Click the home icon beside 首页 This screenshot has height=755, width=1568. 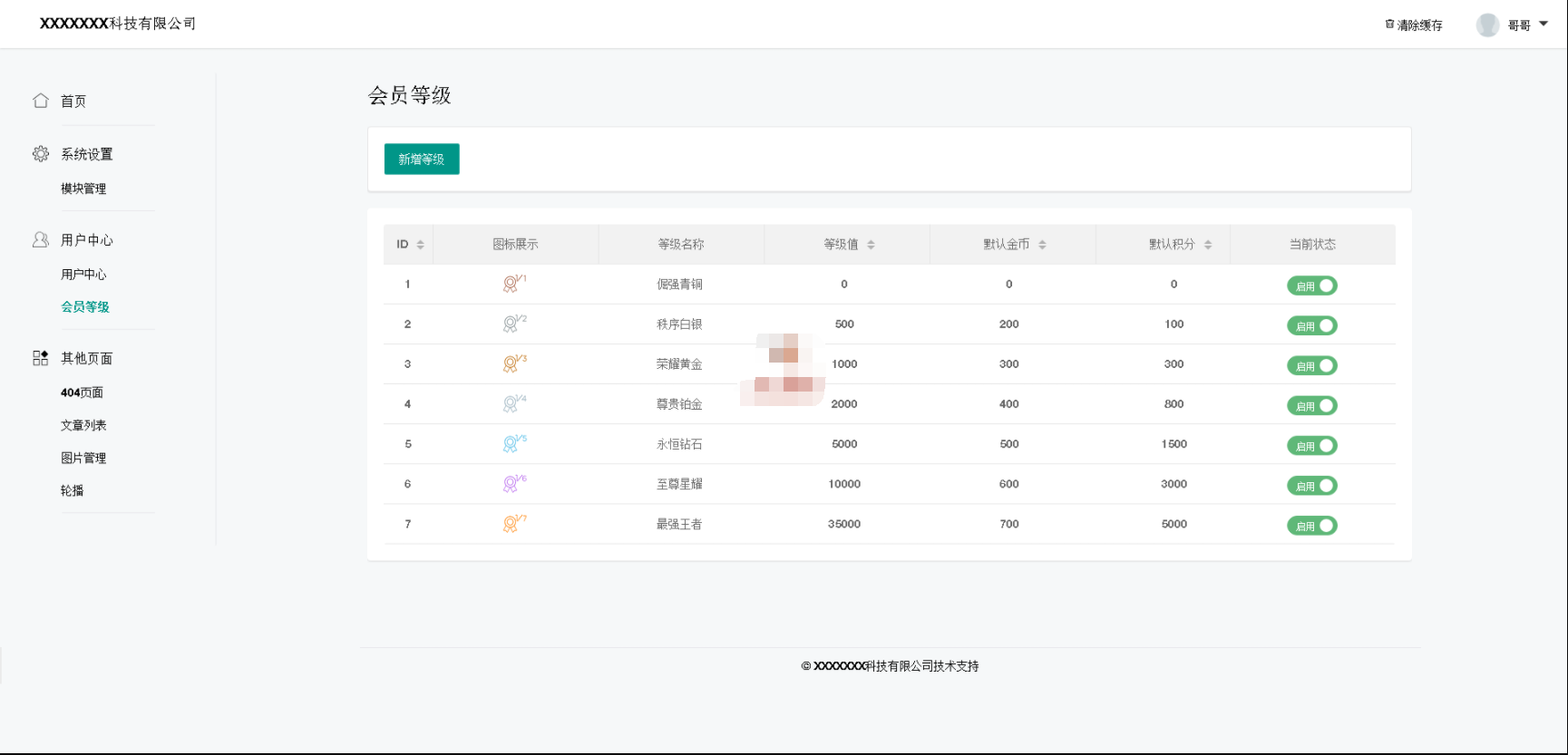[41, 101]
